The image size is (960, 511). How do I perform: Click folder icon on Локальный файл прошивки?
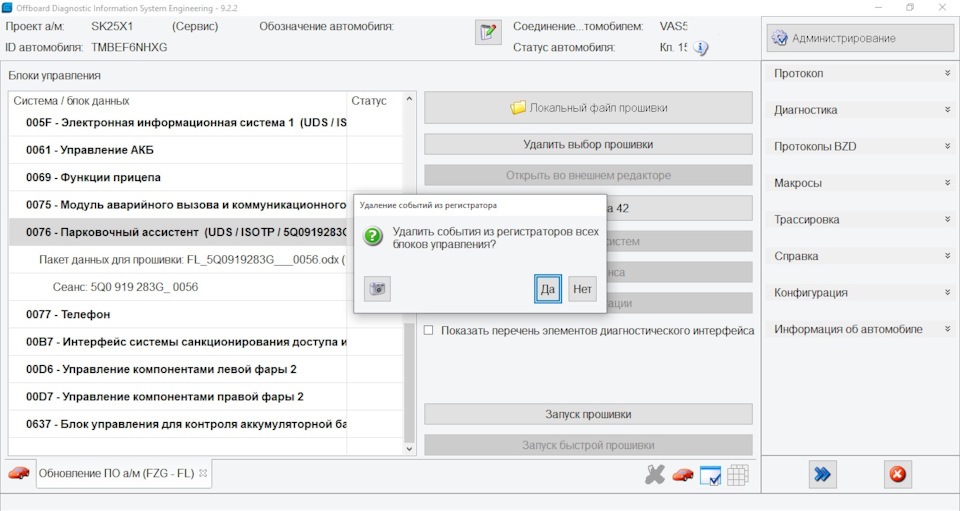(518, 108)
